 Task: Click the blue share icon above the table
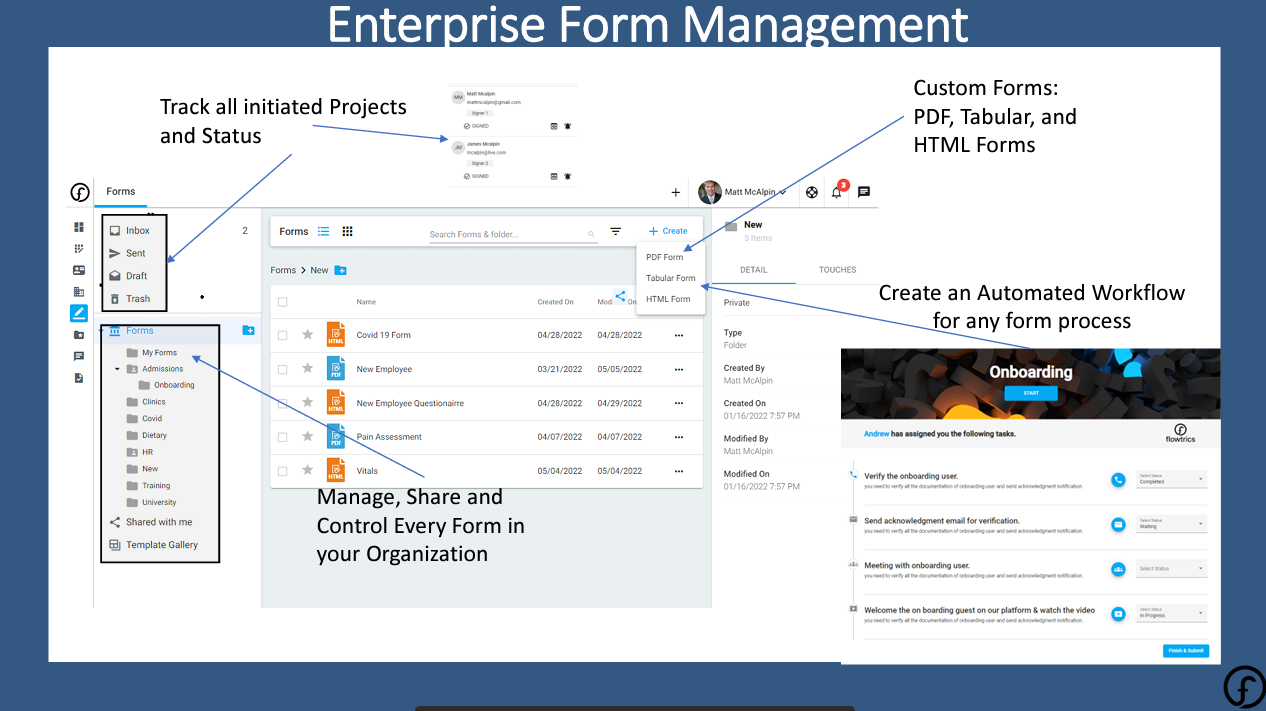(620, 296)
